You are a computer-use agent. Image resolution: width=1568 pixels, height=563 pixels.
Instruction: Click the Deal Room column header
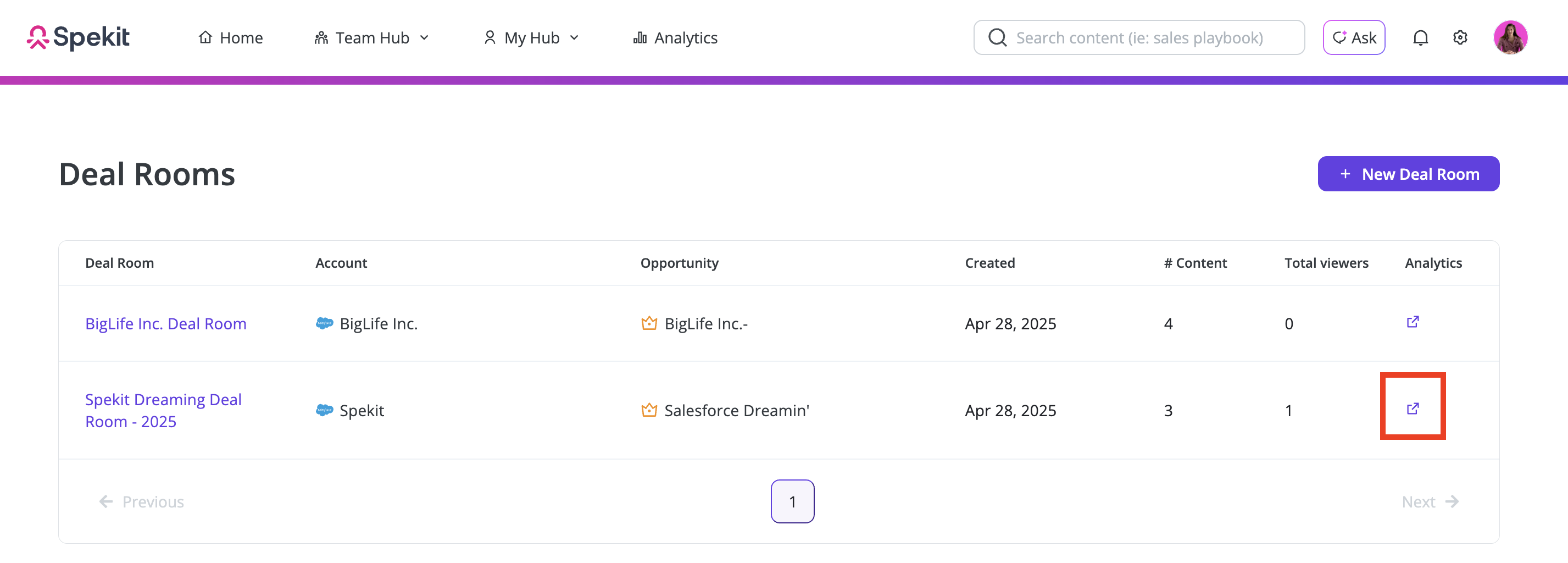coord(119,263)
